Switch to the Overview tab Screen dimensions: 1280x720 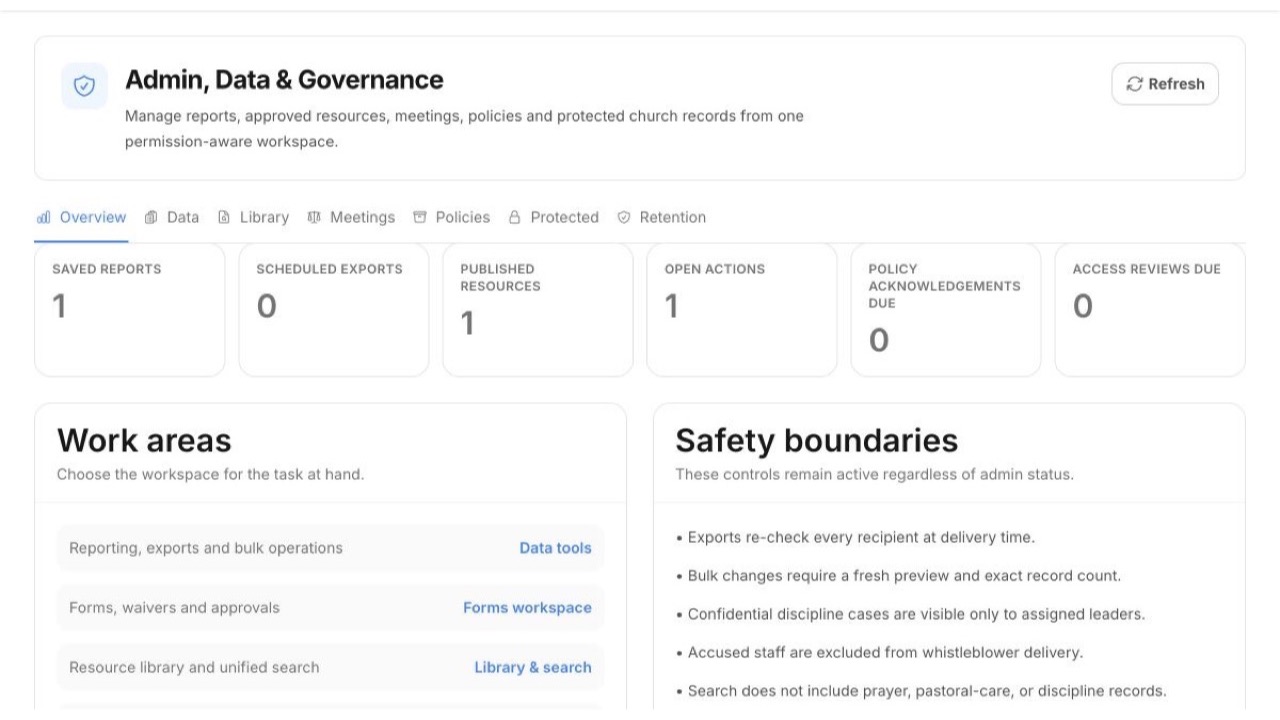[x=82, y=217]
